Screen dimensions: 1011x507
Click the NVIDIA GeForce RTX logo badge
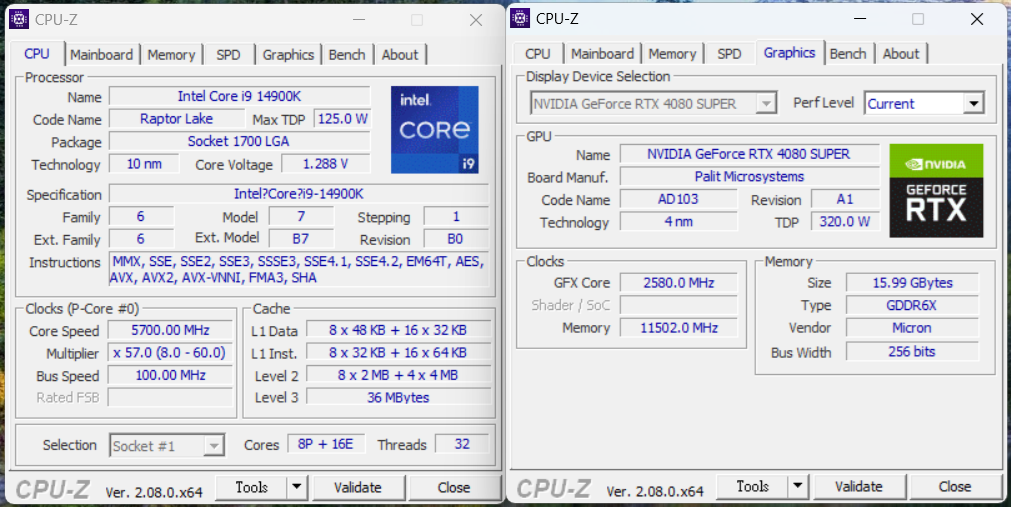(936, 190)
